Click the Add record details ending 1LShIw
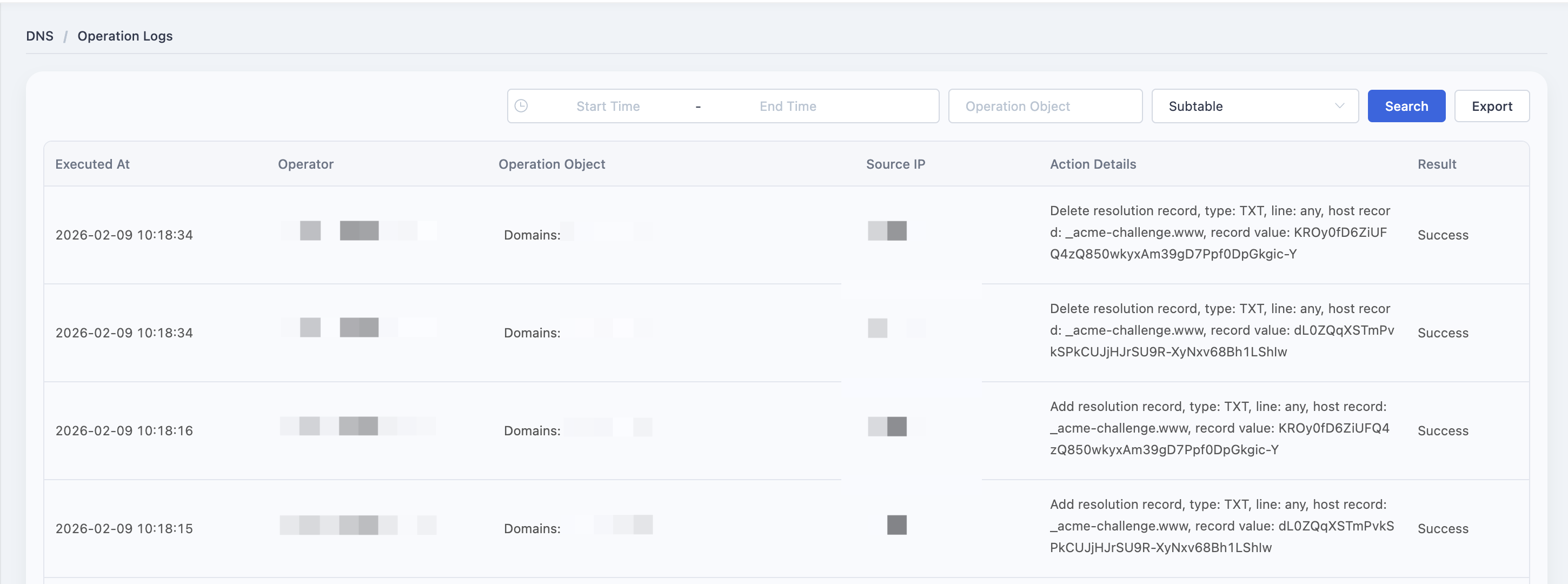The image size is (1568, 584). (1221, 526)
